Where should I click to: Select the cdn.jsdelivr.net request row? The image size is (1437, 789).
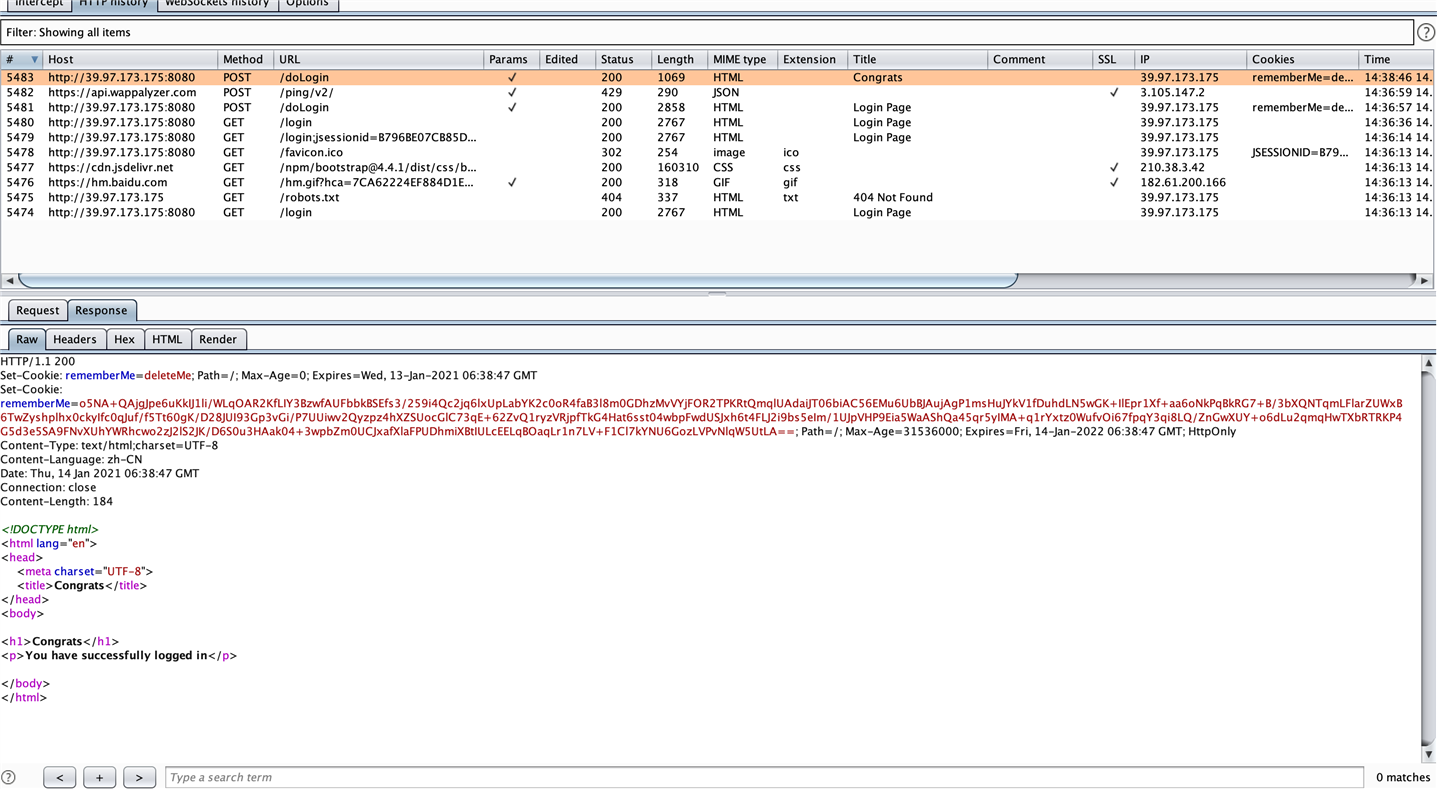[717, 167]
